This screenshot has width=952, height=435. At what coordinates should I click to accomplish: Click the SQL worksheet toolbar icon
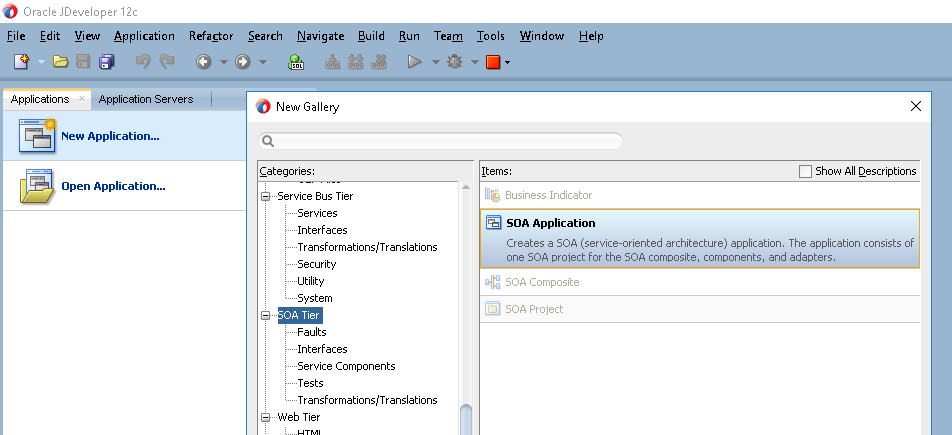(296, 61)
